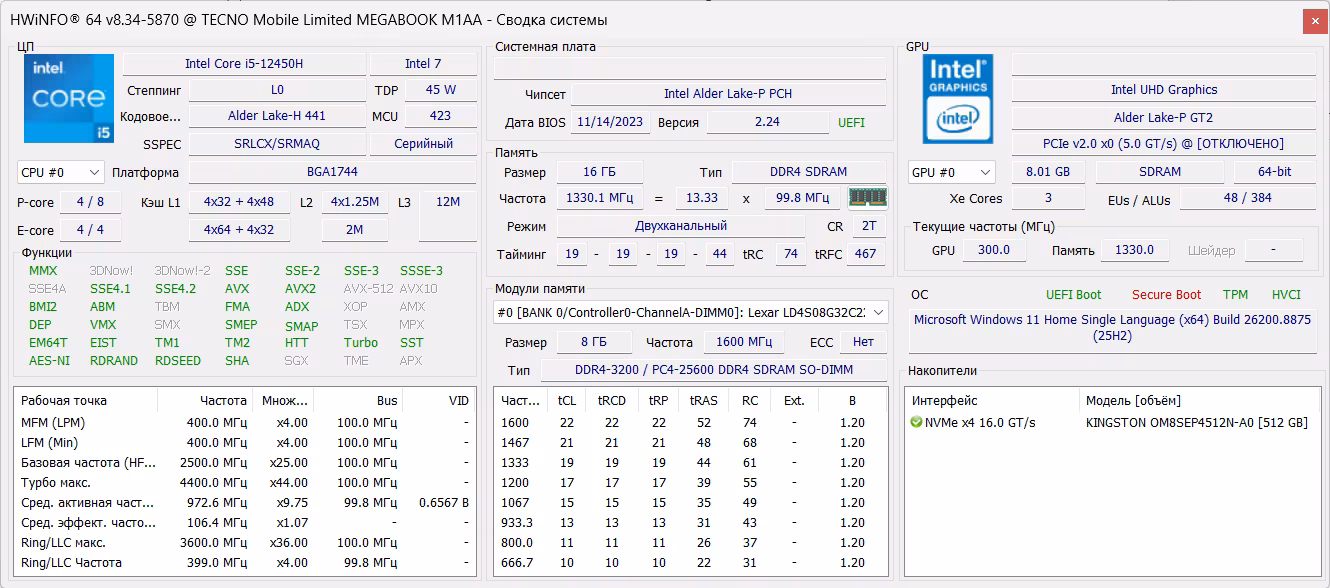
Task: Open the CPU #0 selector dropdown
Action: [x=60, y=173]
